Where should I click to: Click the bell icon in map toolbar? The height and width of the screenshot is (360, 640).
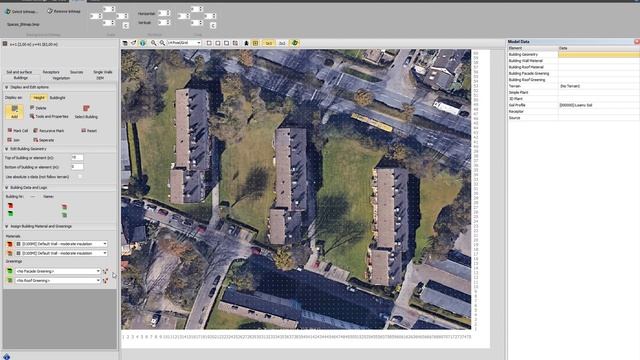pos(246,43)
